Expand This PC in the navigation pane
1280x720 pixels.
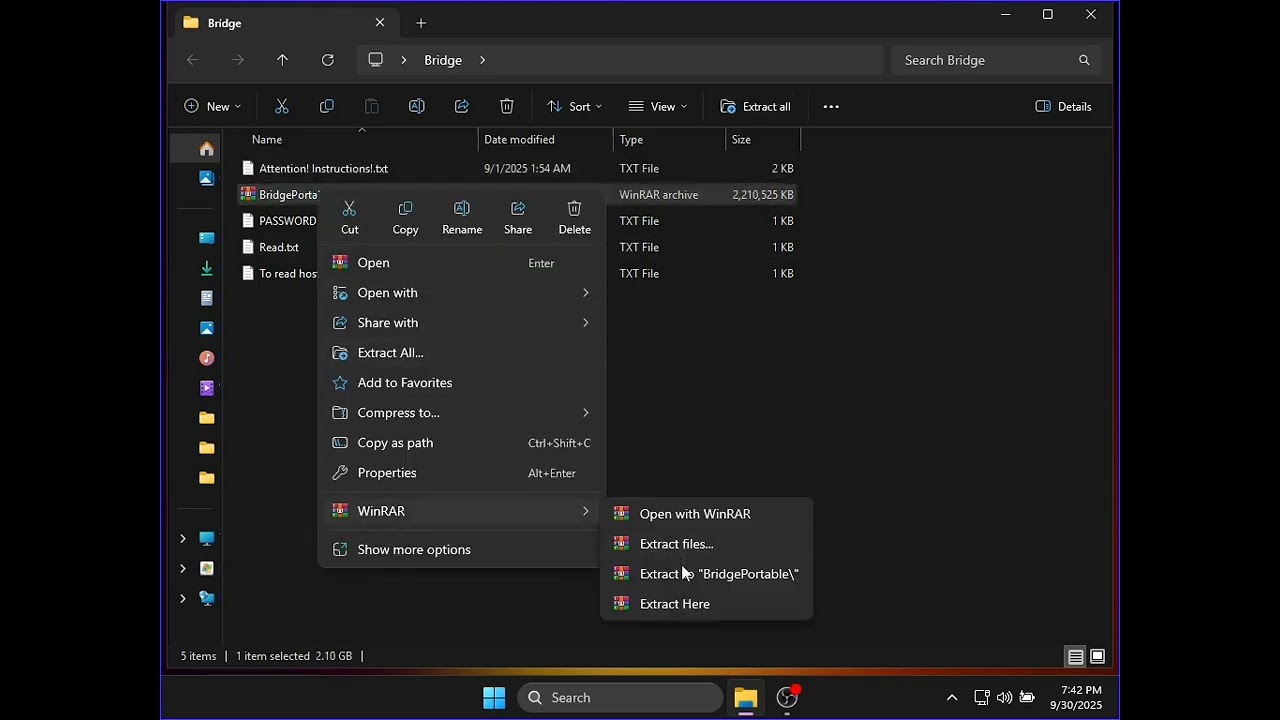click(182, 538)
